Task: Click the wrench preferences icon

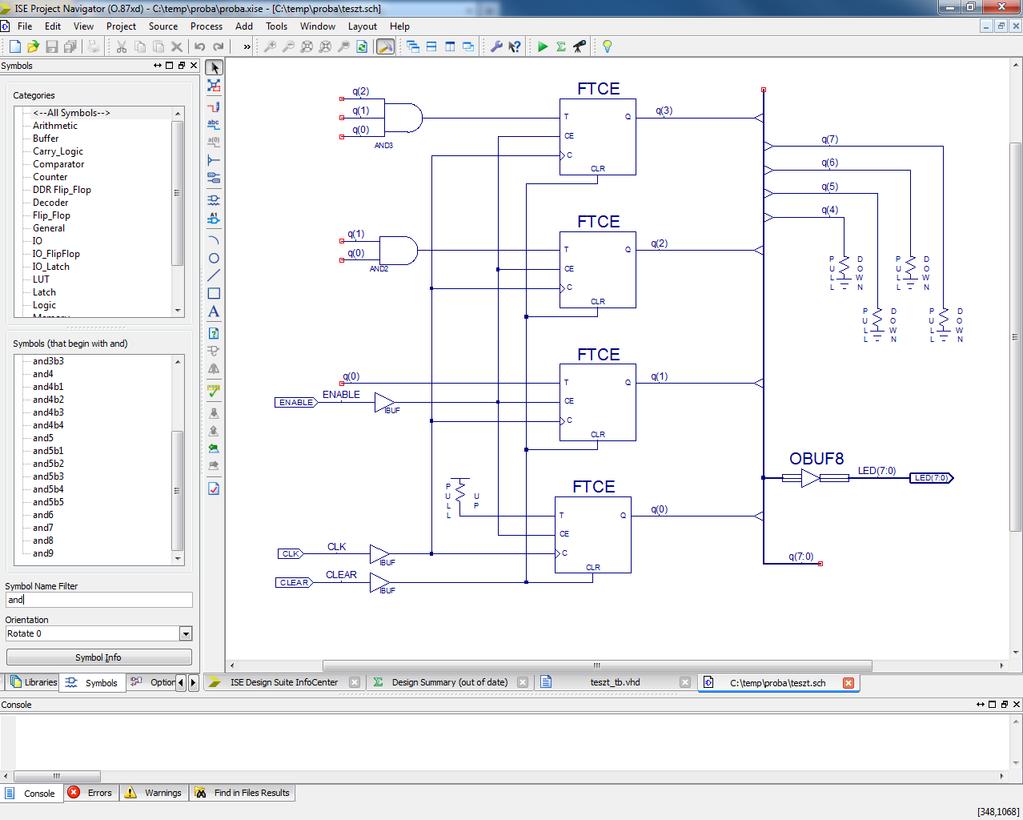Action: (496, 46)
